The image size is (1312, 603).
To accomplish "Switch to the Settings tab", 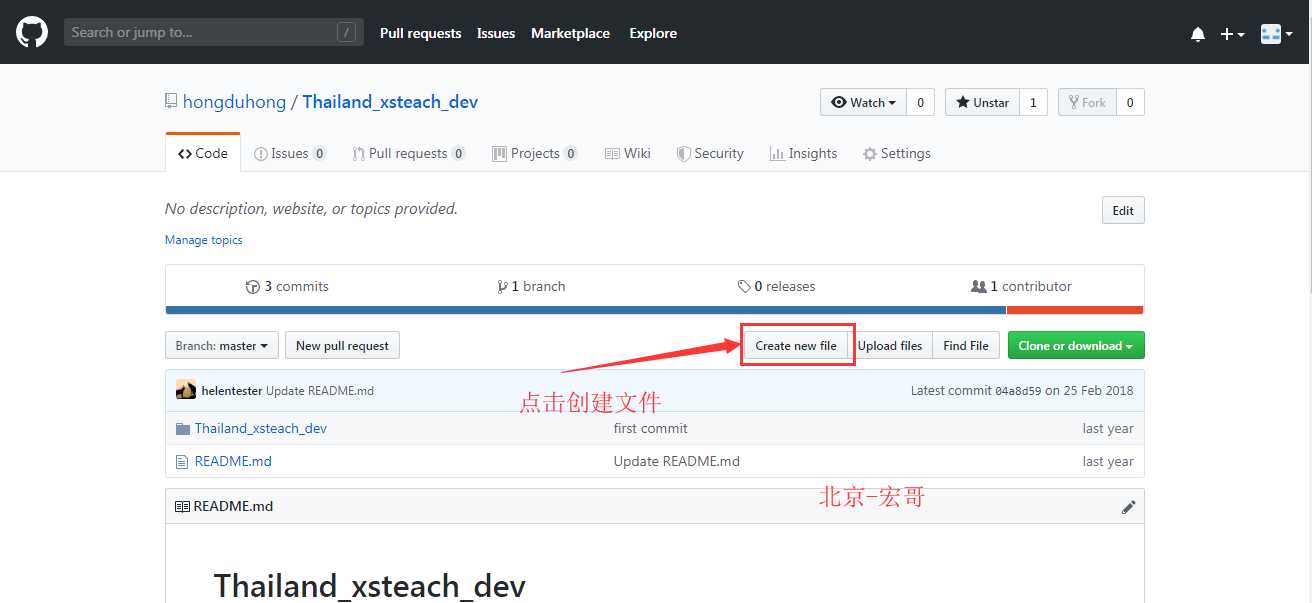I will (897, 153).
